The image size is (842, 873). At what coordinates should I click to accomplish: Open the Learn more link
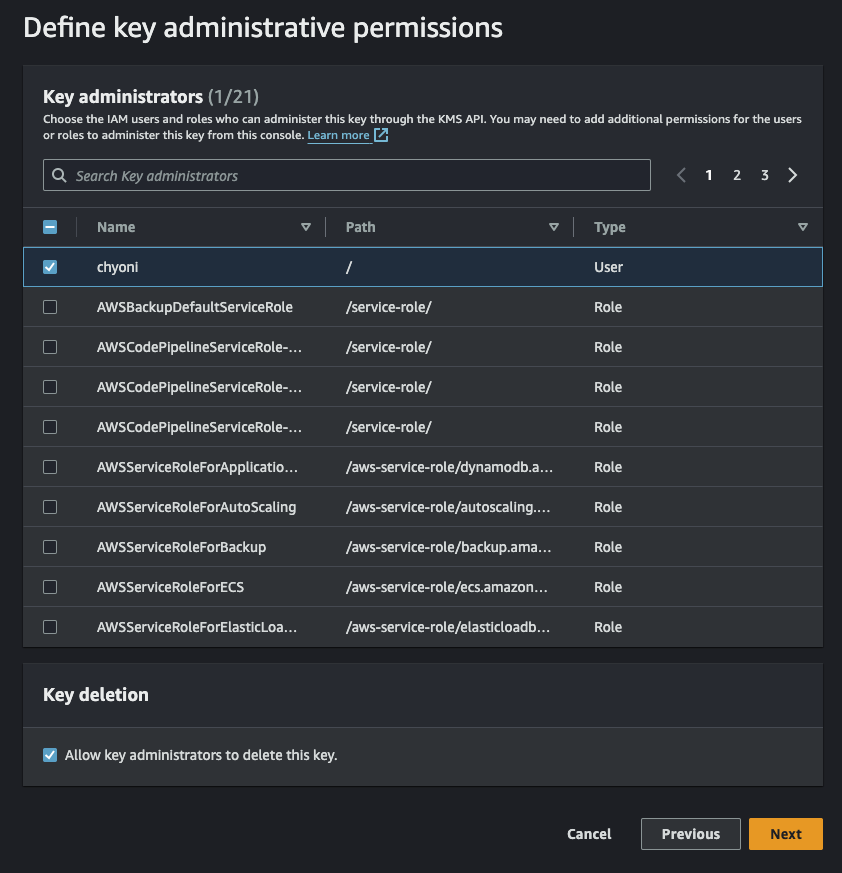click(x=338, y=135)
